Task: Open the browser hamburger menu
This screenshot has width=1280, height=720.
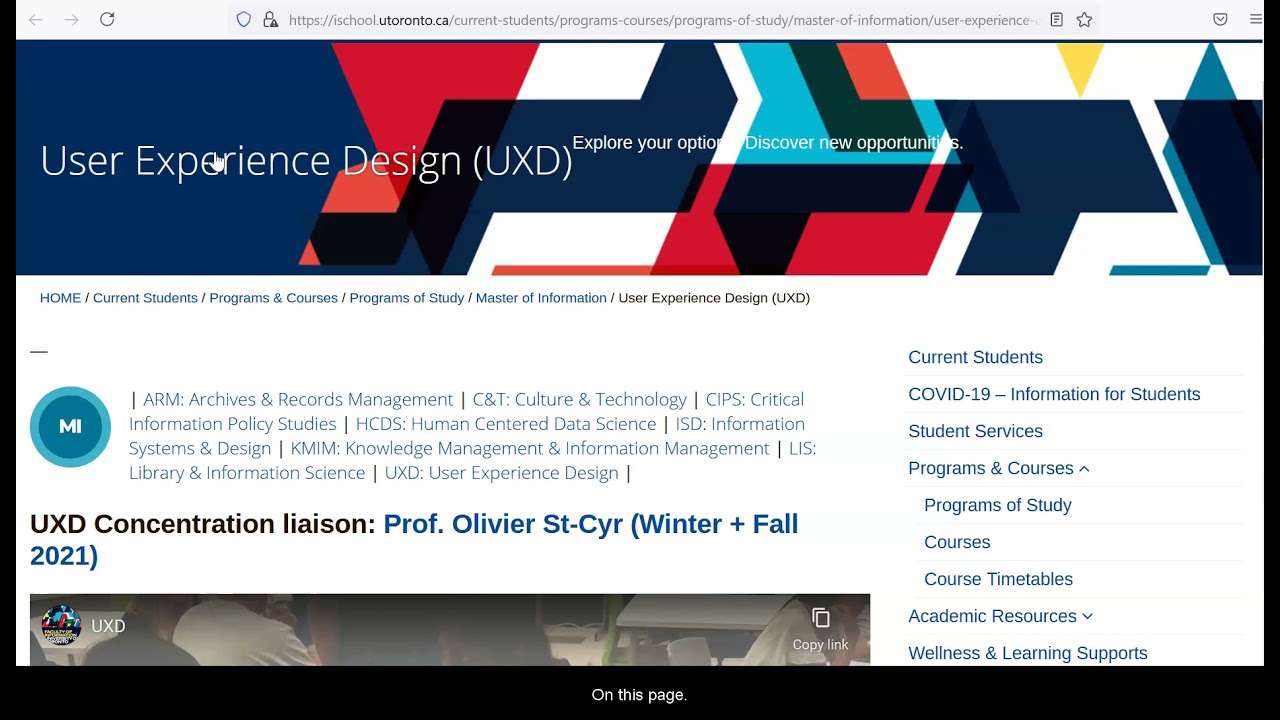Action: (x=1256, y=20)
